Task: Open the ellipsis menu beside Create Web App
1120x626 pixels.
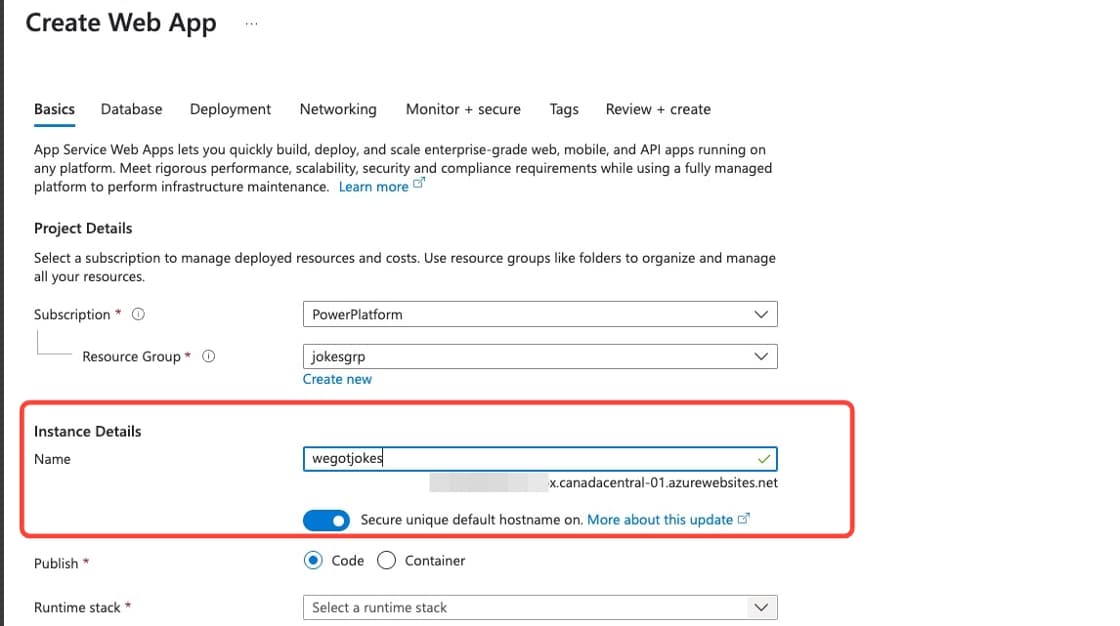Action: coord(251,24)
